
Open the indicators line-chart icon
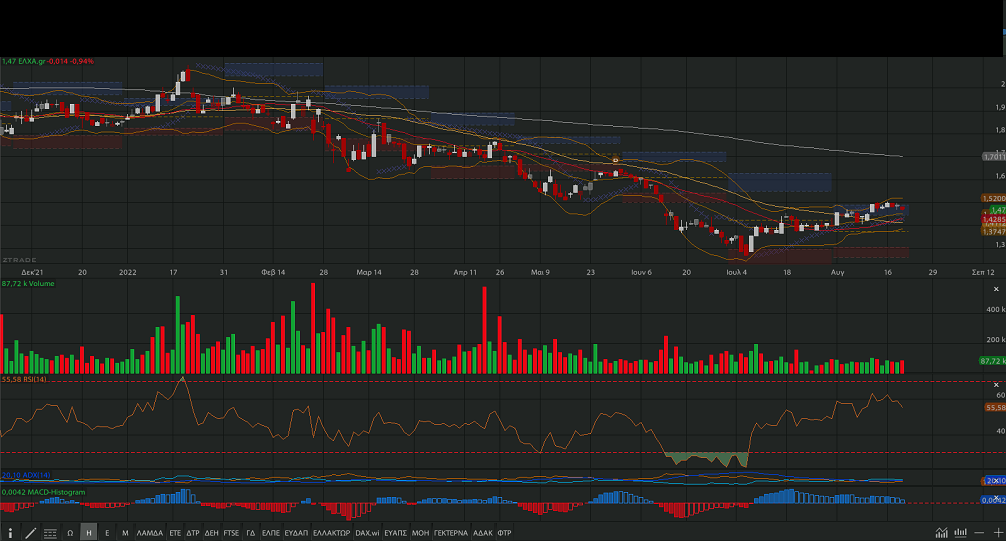point(941,533)
